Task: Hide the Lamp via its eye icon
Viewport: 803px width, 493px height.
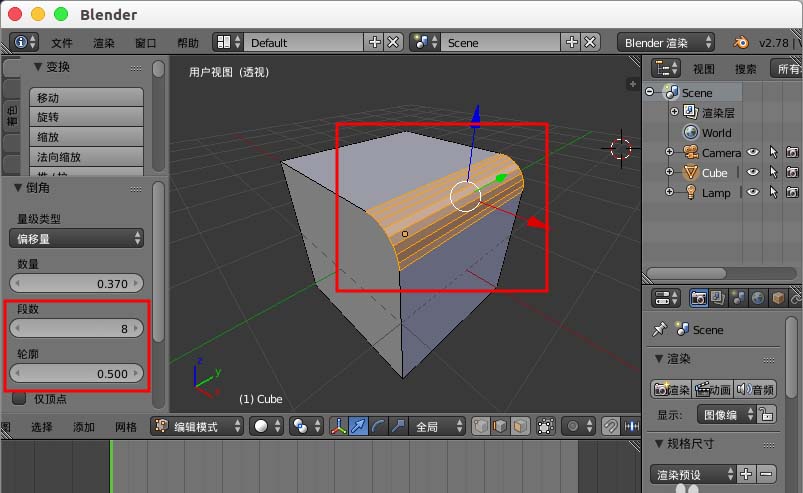Action: [x=753, y=192]
